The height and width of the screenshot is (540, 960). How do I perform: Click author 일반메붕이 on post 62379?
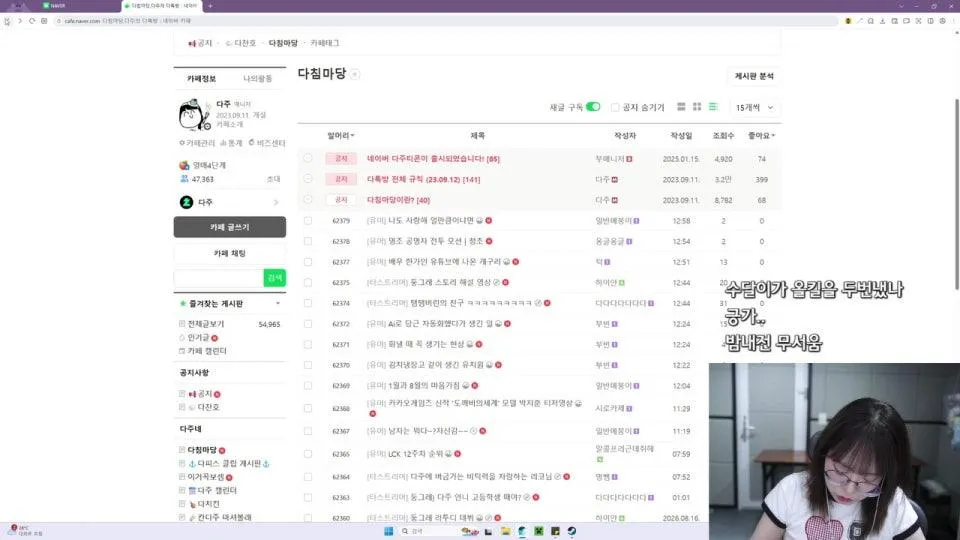click(x=613, y=220)
